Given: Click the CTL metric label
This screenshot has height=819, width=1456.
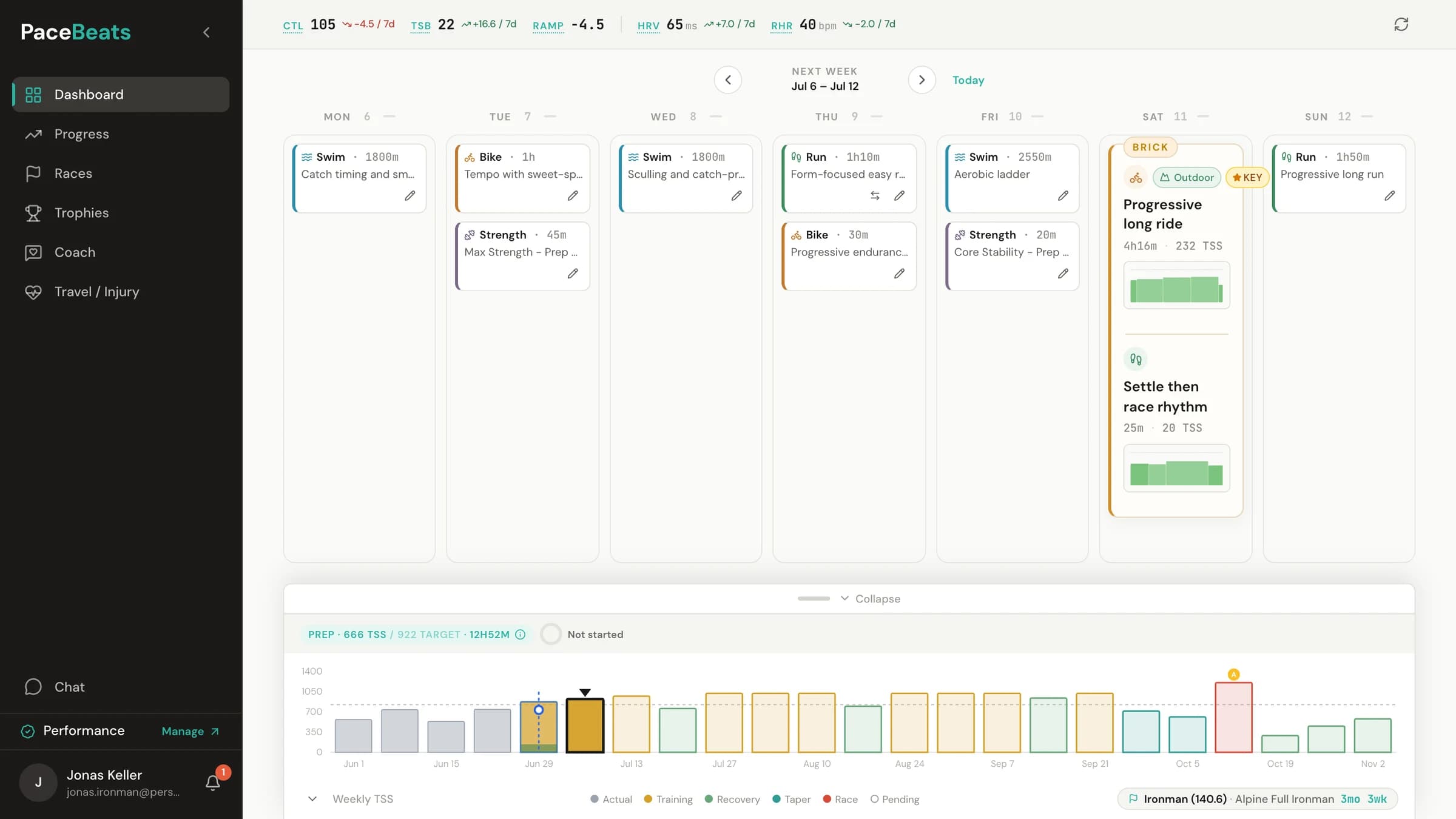Looking at the screenshot, I should click(293, 25).
